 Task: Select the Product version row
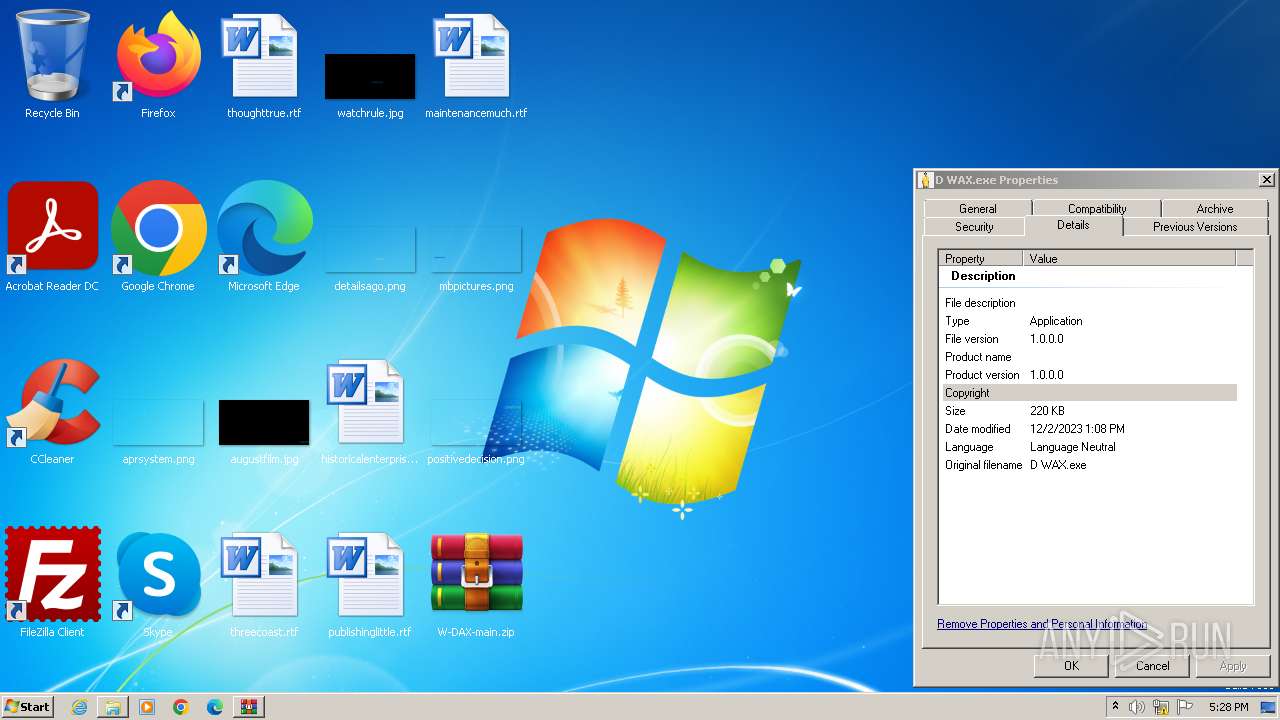click(1090, 375)
